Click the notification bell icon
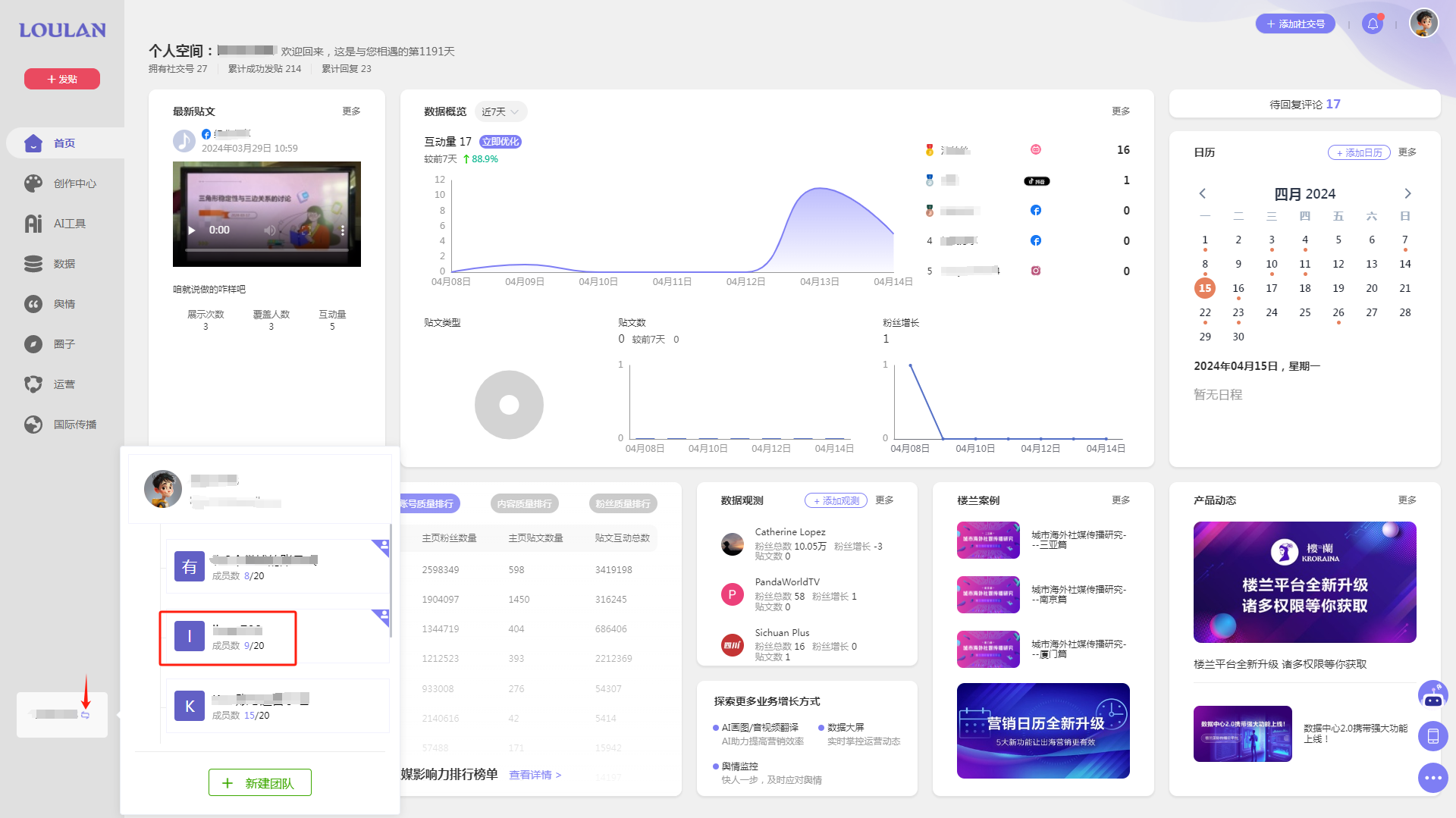The image size is (1456, 818). point(1373,24)
